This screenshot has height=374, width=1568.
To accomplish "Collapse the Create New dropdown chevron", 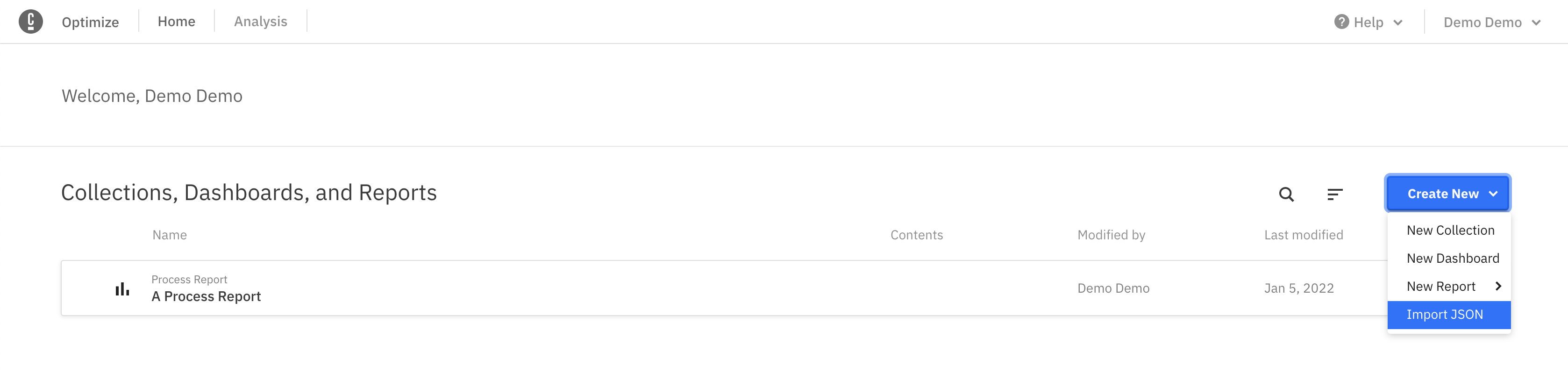I will 1493,194.
